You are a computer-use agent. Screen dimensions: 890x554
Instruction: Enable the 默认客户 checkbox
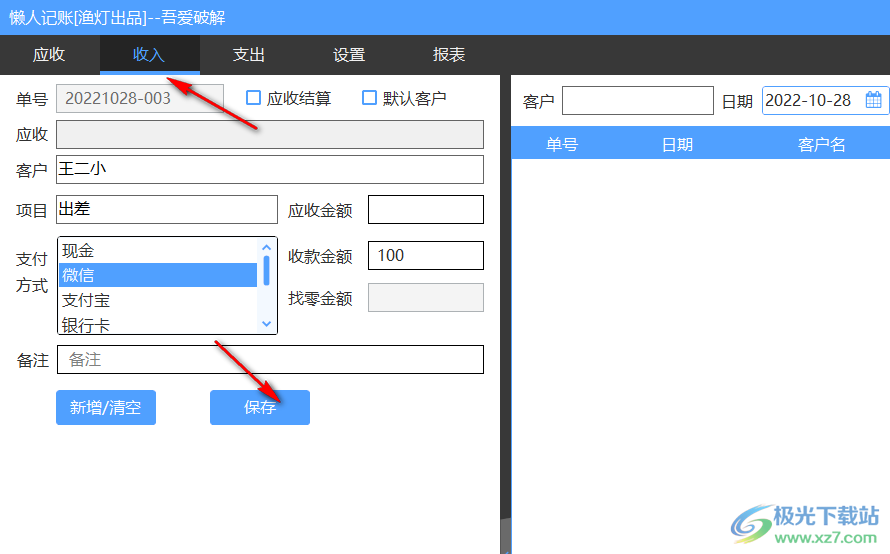pos(369,98)
